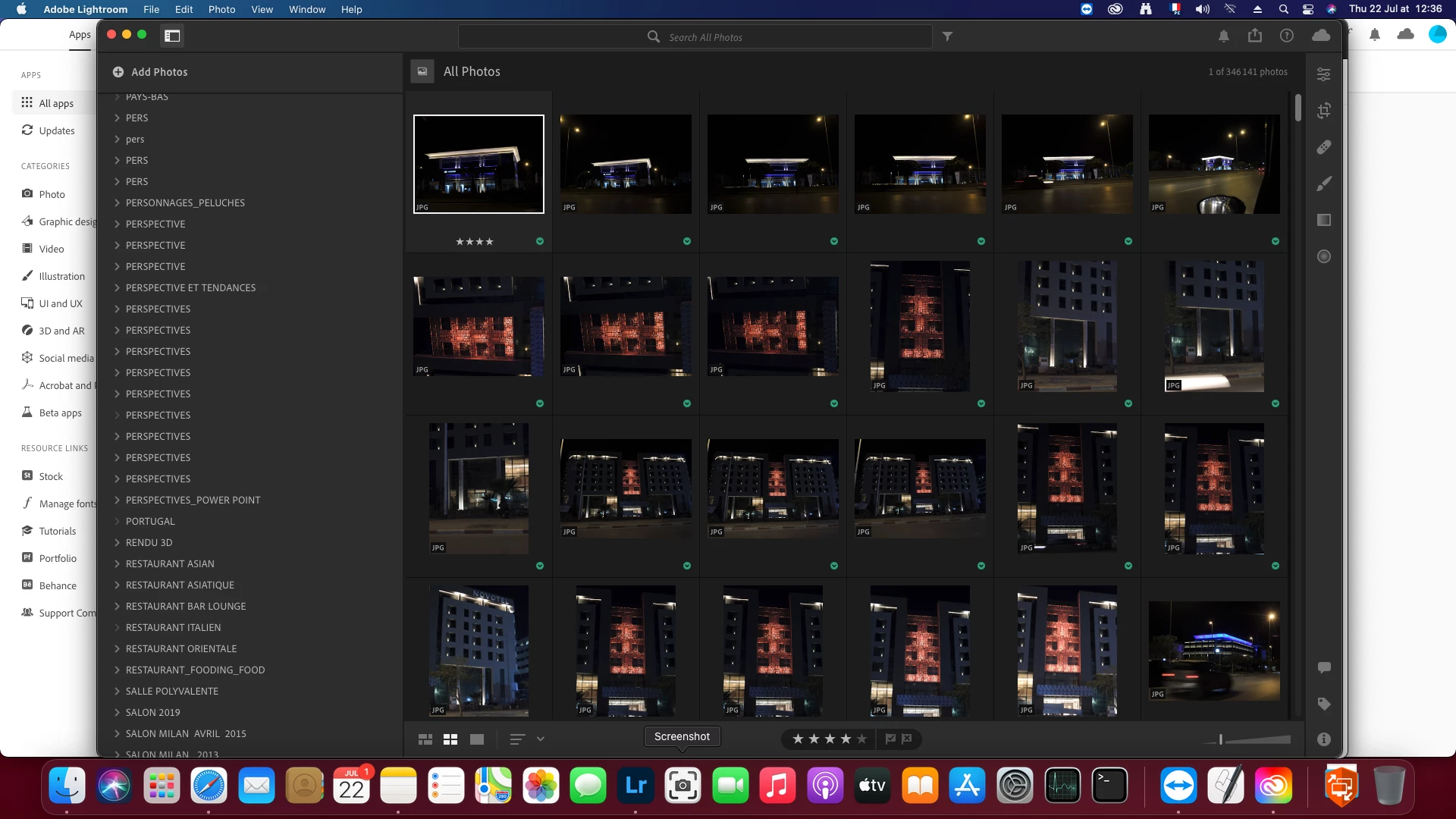1456x819 pixels.
Task: Open the Photo menu
Action: point(221,9)
